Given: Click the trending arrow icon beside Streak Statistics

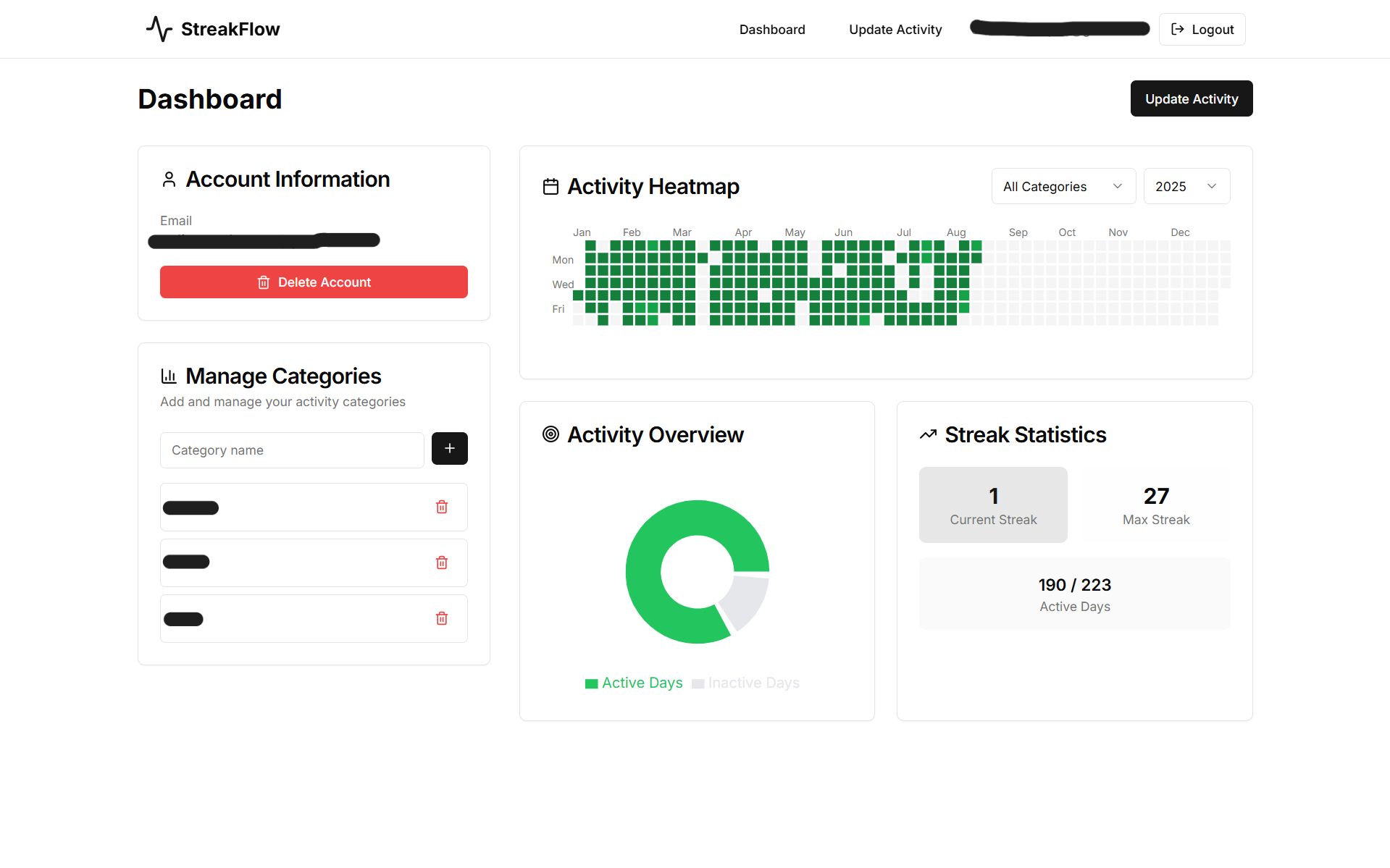Looking at the screenshot, I should tap(928, 434).
